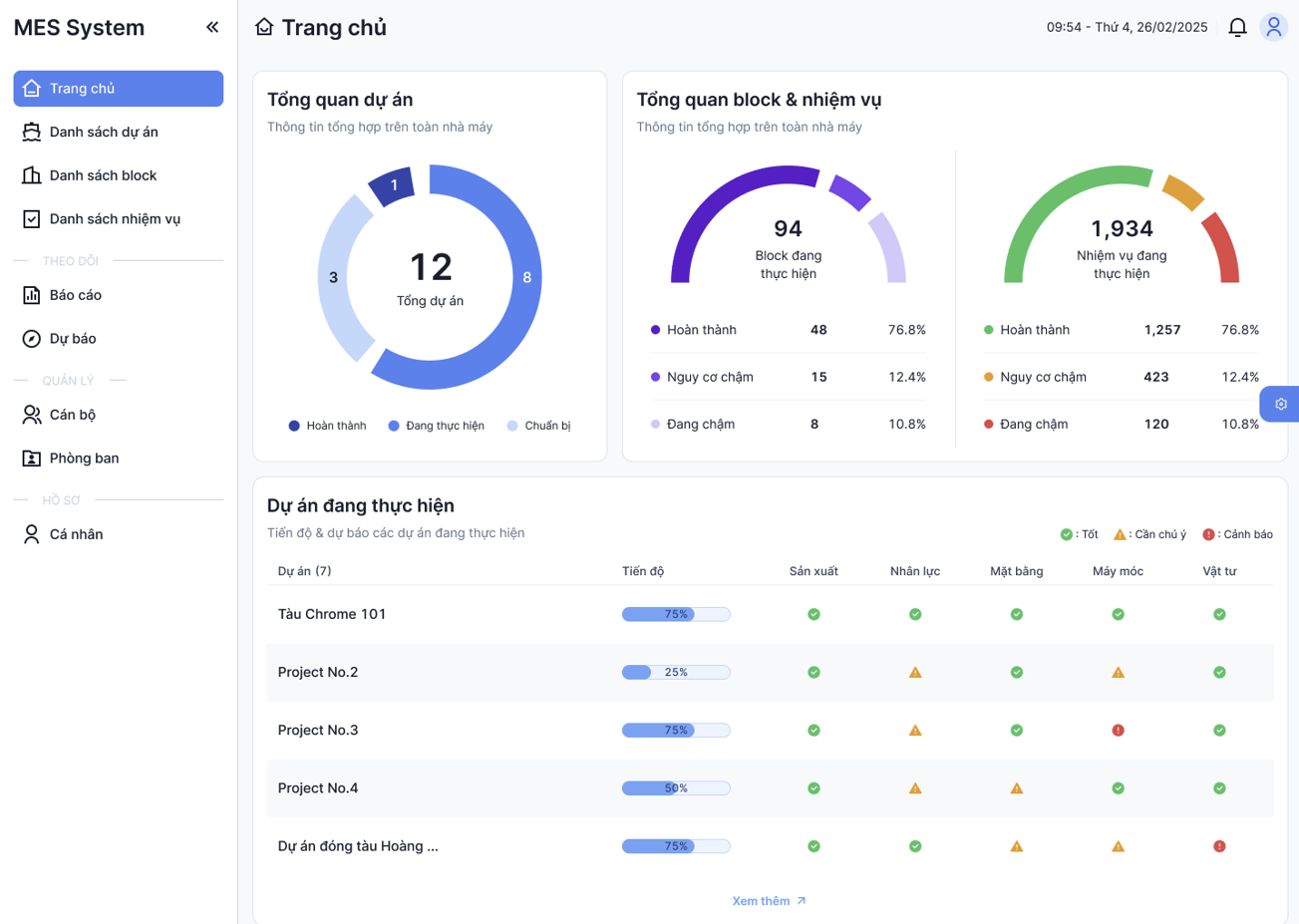The width and height of the screenshot is (1299, 924).
Task: Click the donut segment showing 8 projects
Action: [x=526, y=278]
